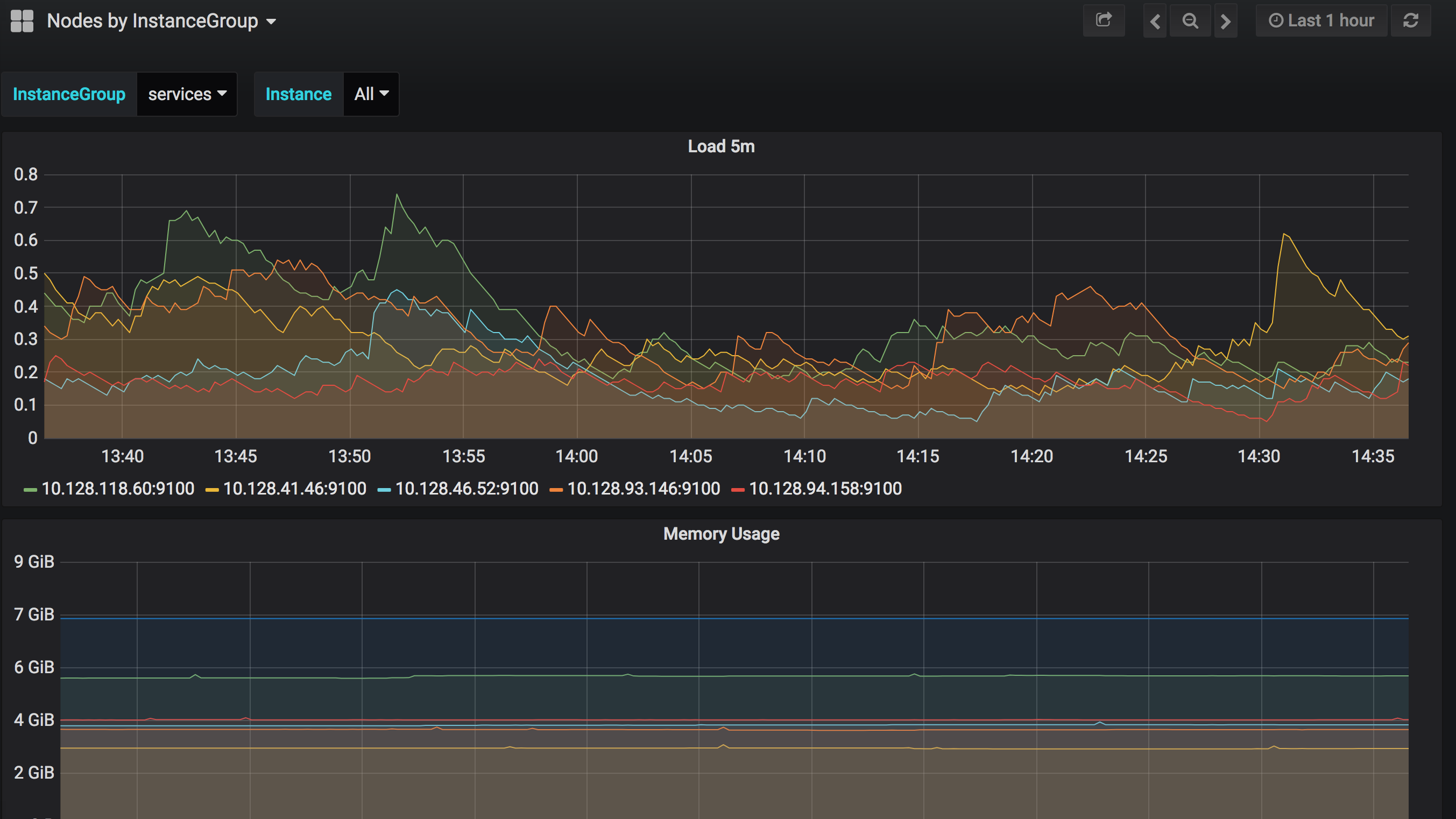The width and height of the screenshot is (1456, 819).
Task: Shift time range forward with right arrow
Action: point(1225,21)
